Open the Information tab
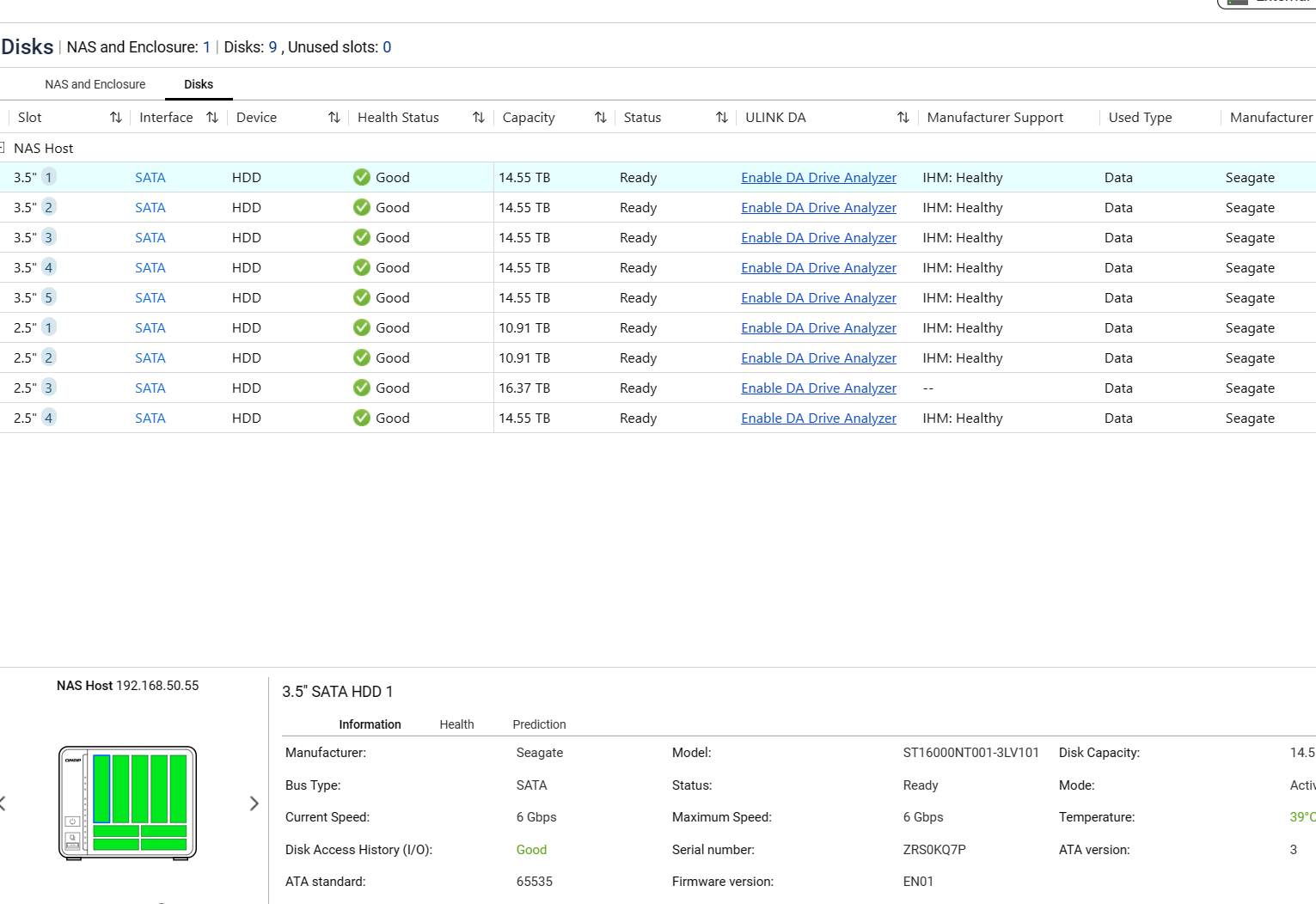1316x904 pixels. (370, 724)
